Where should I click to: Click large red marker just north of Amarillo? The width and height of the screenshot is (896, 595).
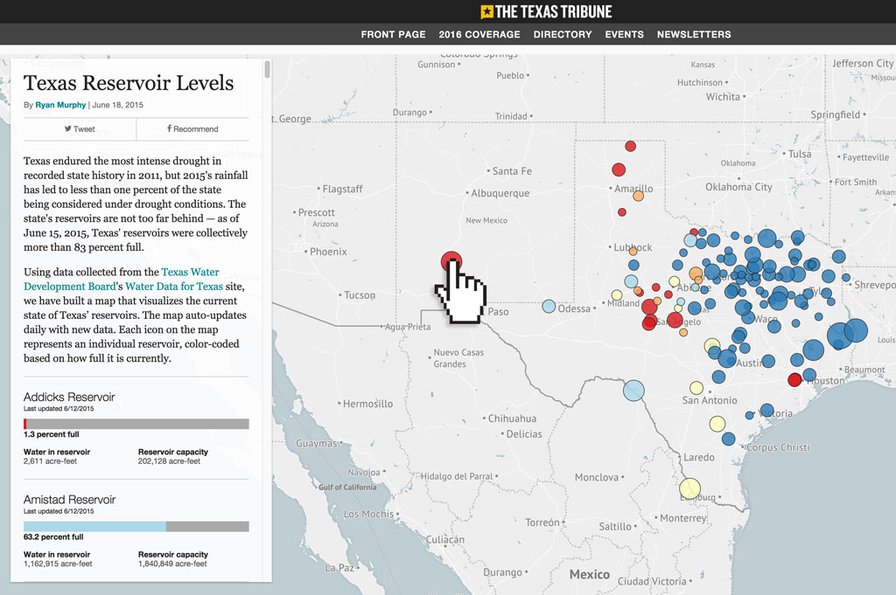[618, 170]
